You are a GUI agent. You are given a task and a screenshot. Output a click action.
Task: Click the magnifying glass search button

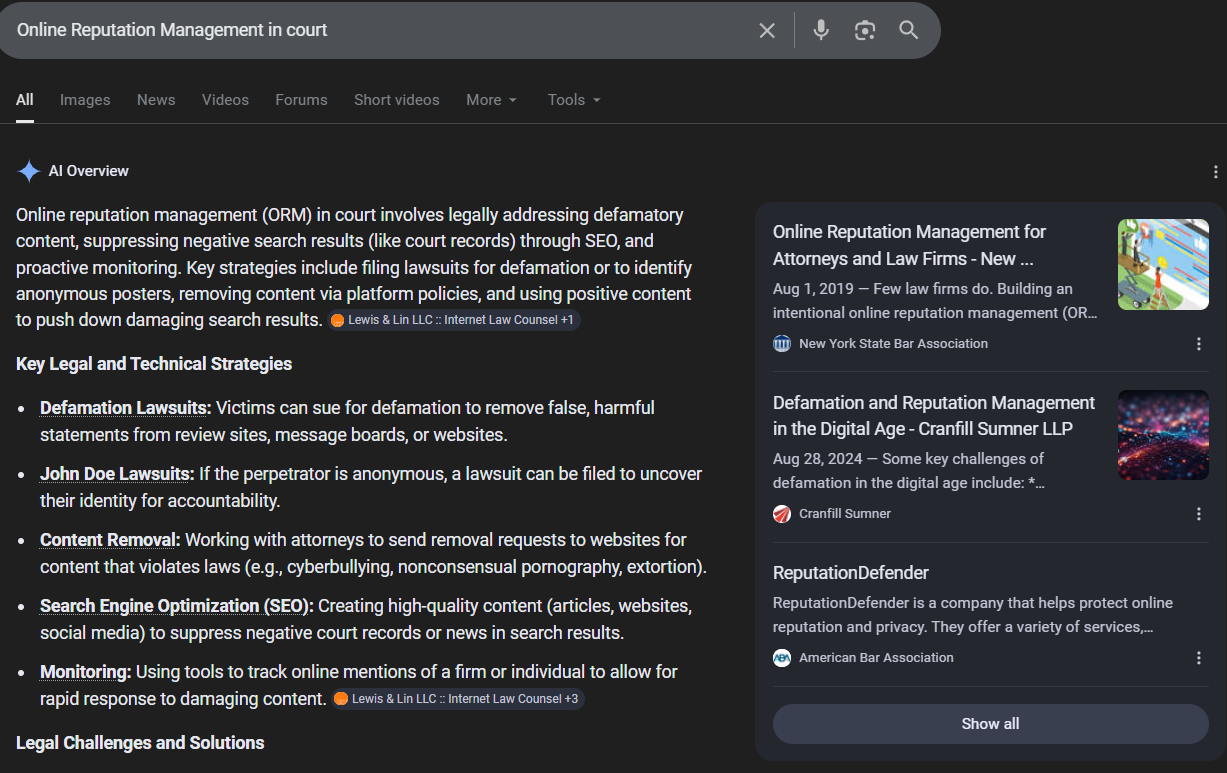[908, 30]
